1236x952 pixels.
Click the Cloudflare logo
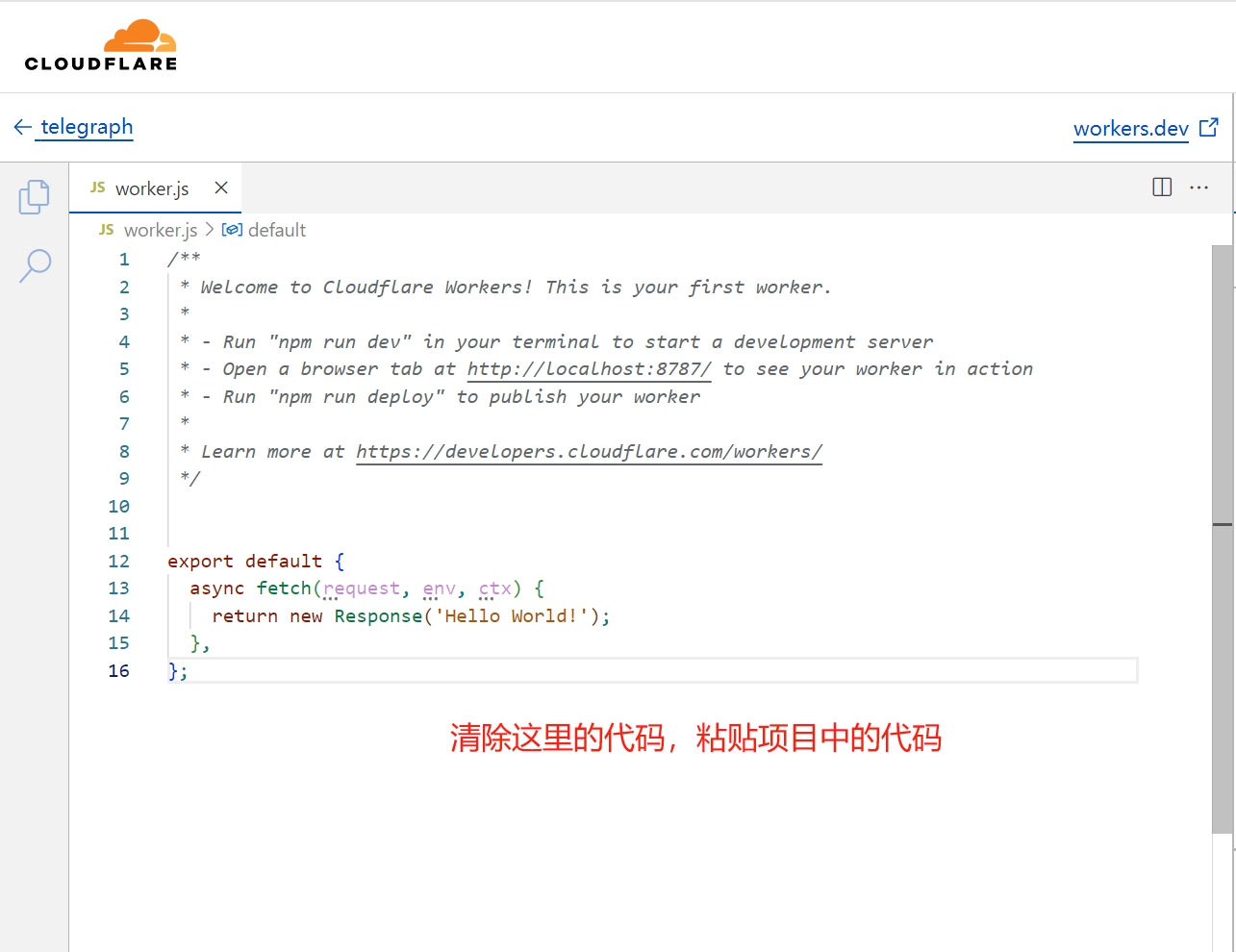101,46
